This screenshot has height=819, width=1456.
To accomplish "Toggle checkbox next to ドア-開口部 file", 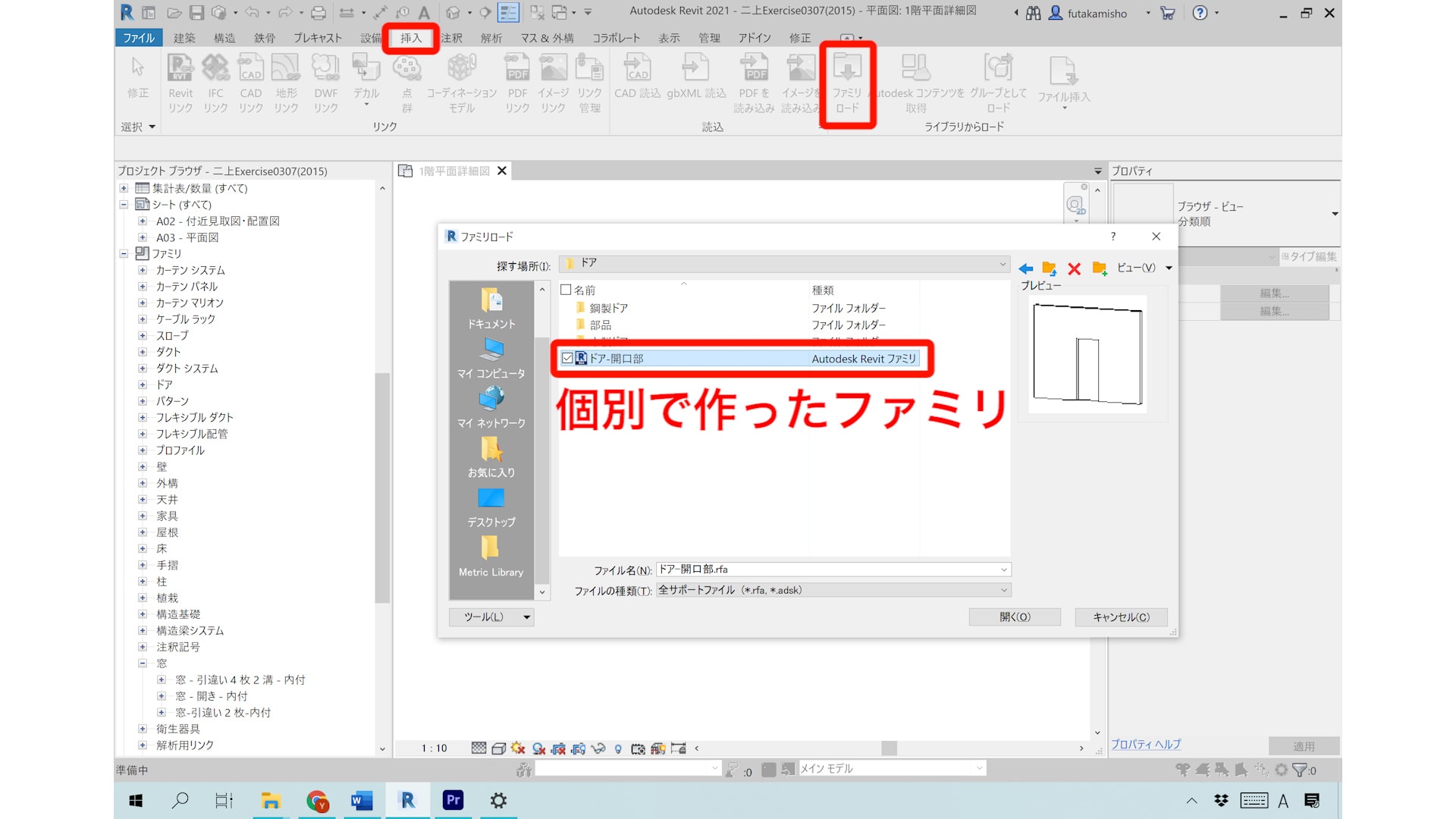I will [x=567, y=358].
